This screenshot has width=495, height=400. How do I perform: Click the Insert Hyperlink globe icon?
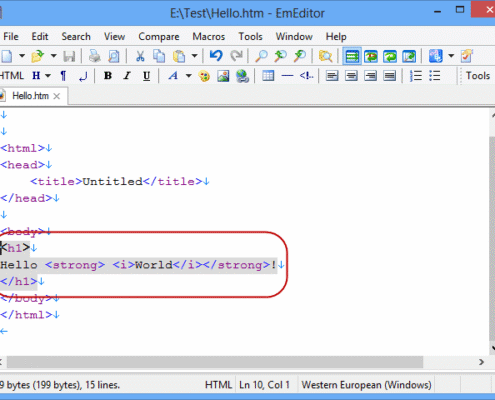[x=242, y=76]
